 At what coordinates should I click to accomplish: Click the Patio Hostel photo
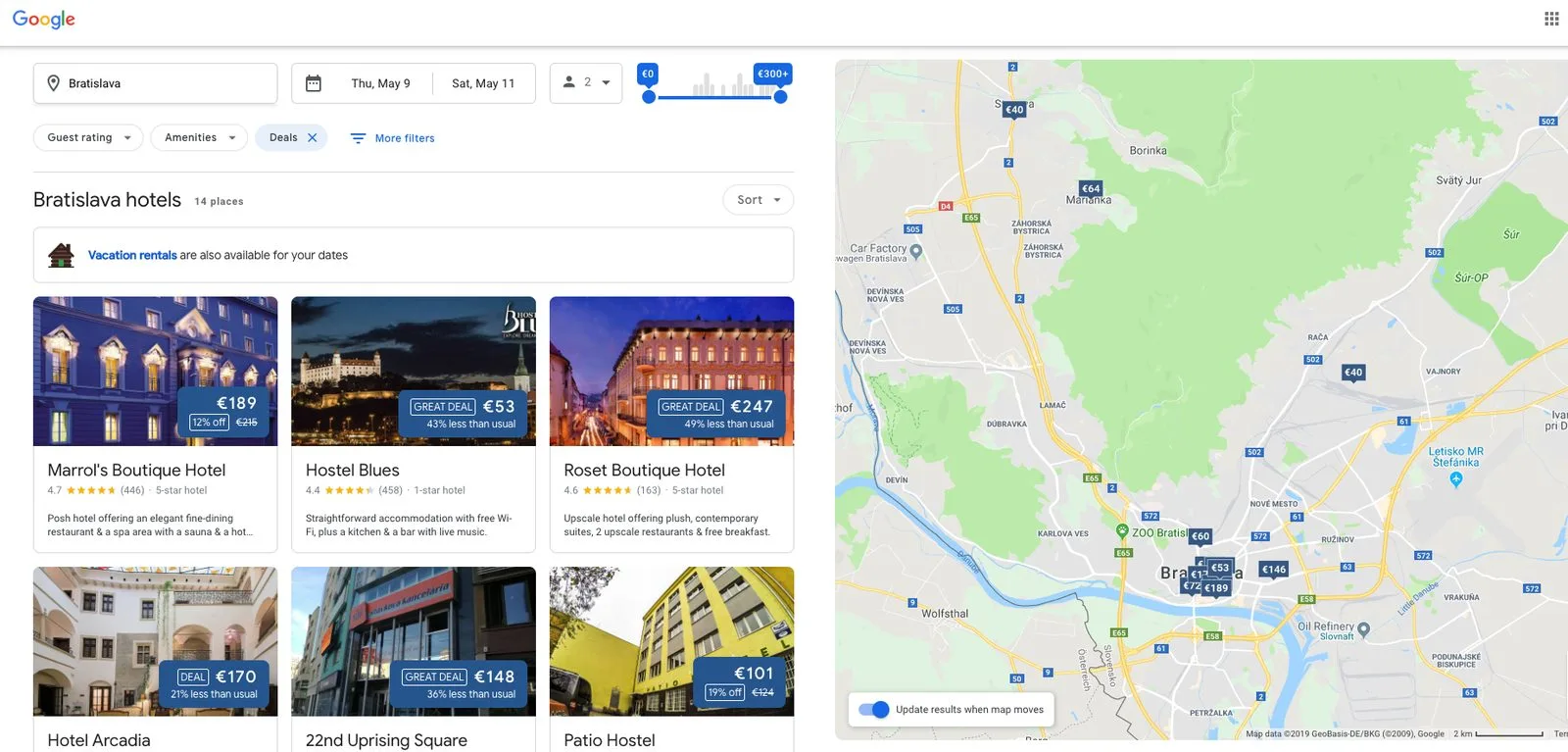[x=671, y=641]
